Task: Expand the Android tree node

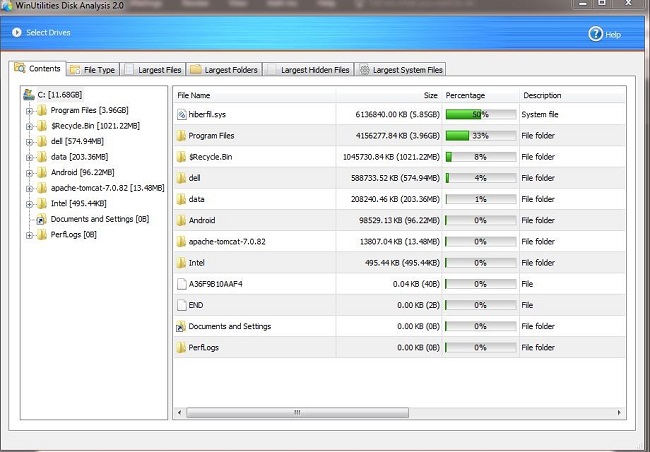Action: coord(29,173)
